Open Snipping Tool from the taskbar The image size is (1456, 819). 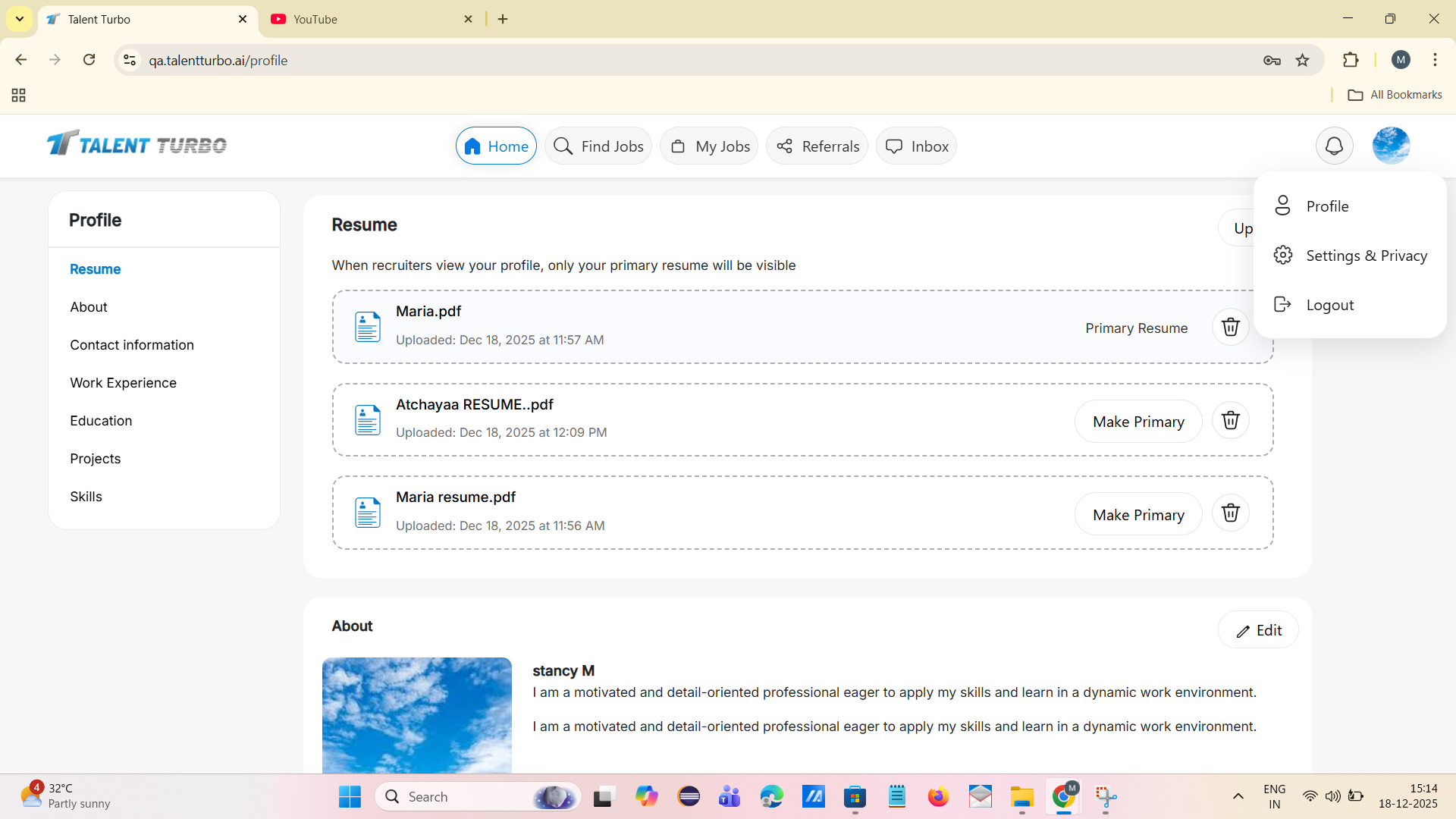pos(1106,796)
